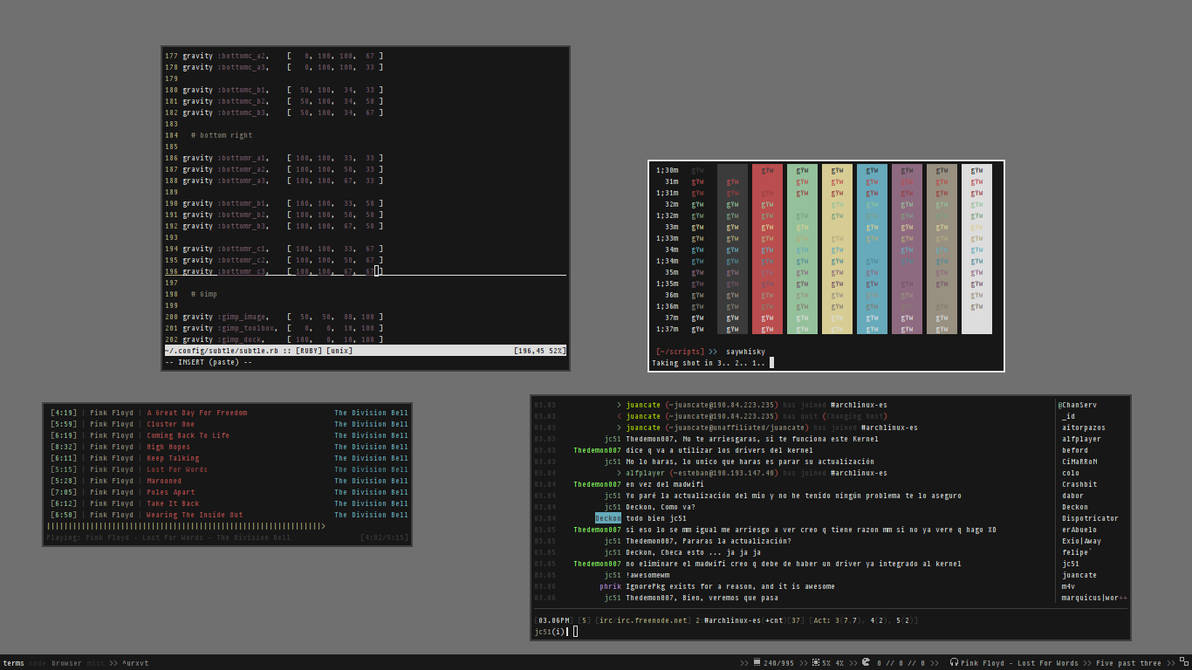Click 'erAbuelo' in the IRC nick list
Screen dimensions: 1192x670
point(1079,530)
